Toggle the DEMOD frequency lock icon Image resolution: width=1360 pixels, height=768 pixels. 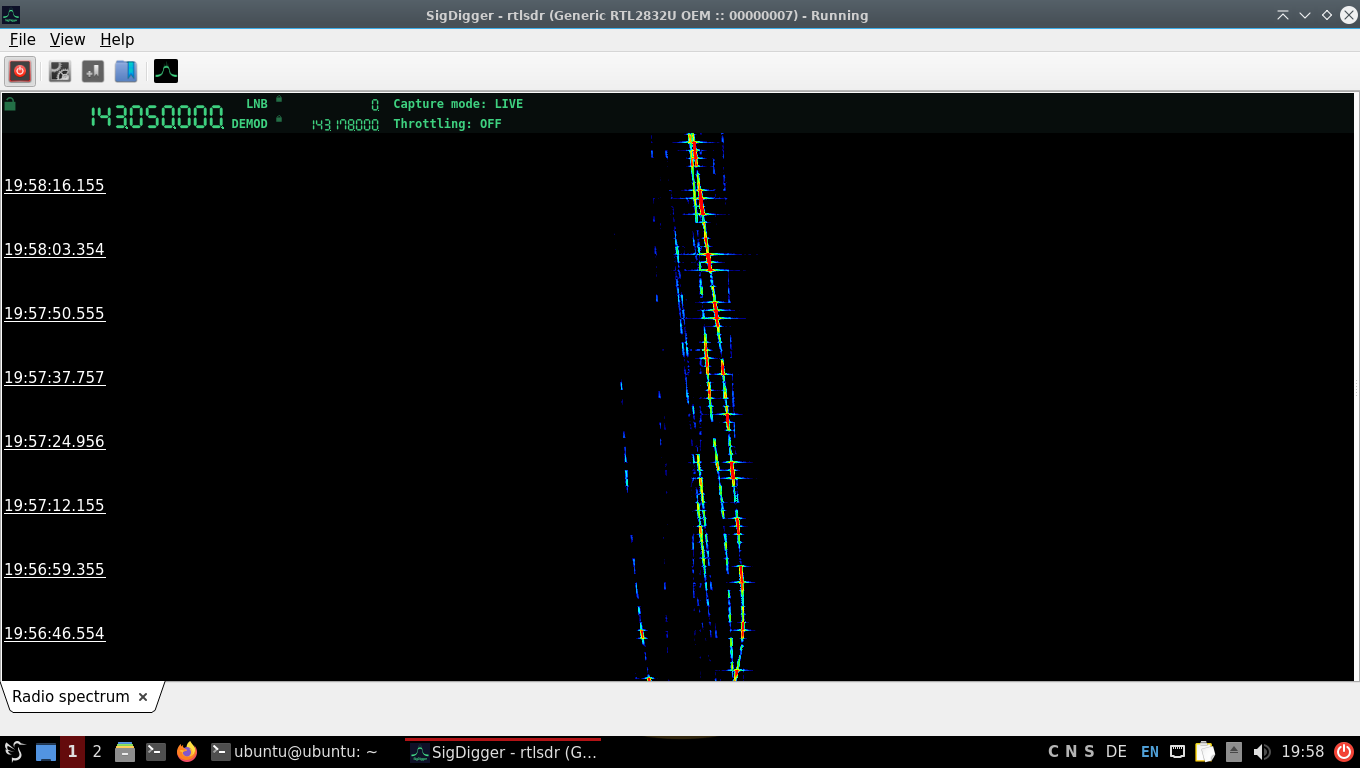[x=279, y=119]
